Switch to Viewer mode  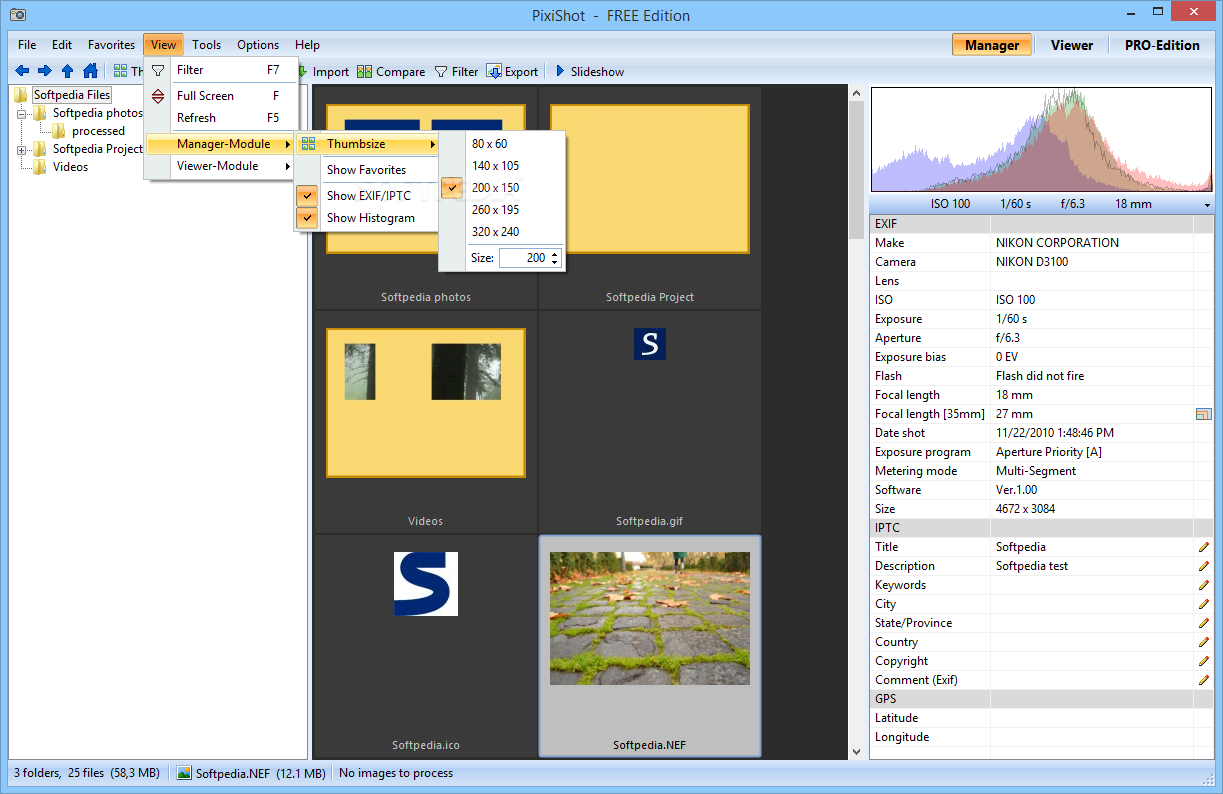click(x=1072, y=45)
